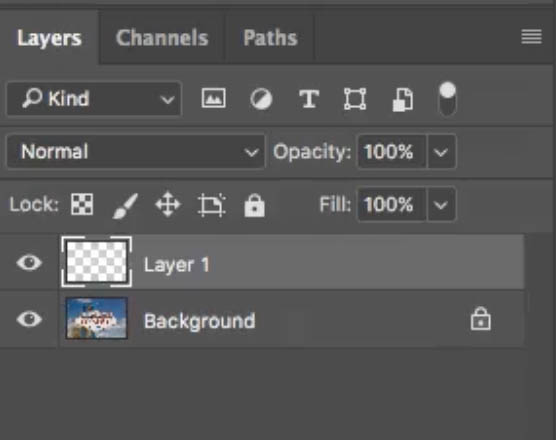Toggle layer filtering on/off switch
The image size is (556, 440).
click(x=447, y=99)
